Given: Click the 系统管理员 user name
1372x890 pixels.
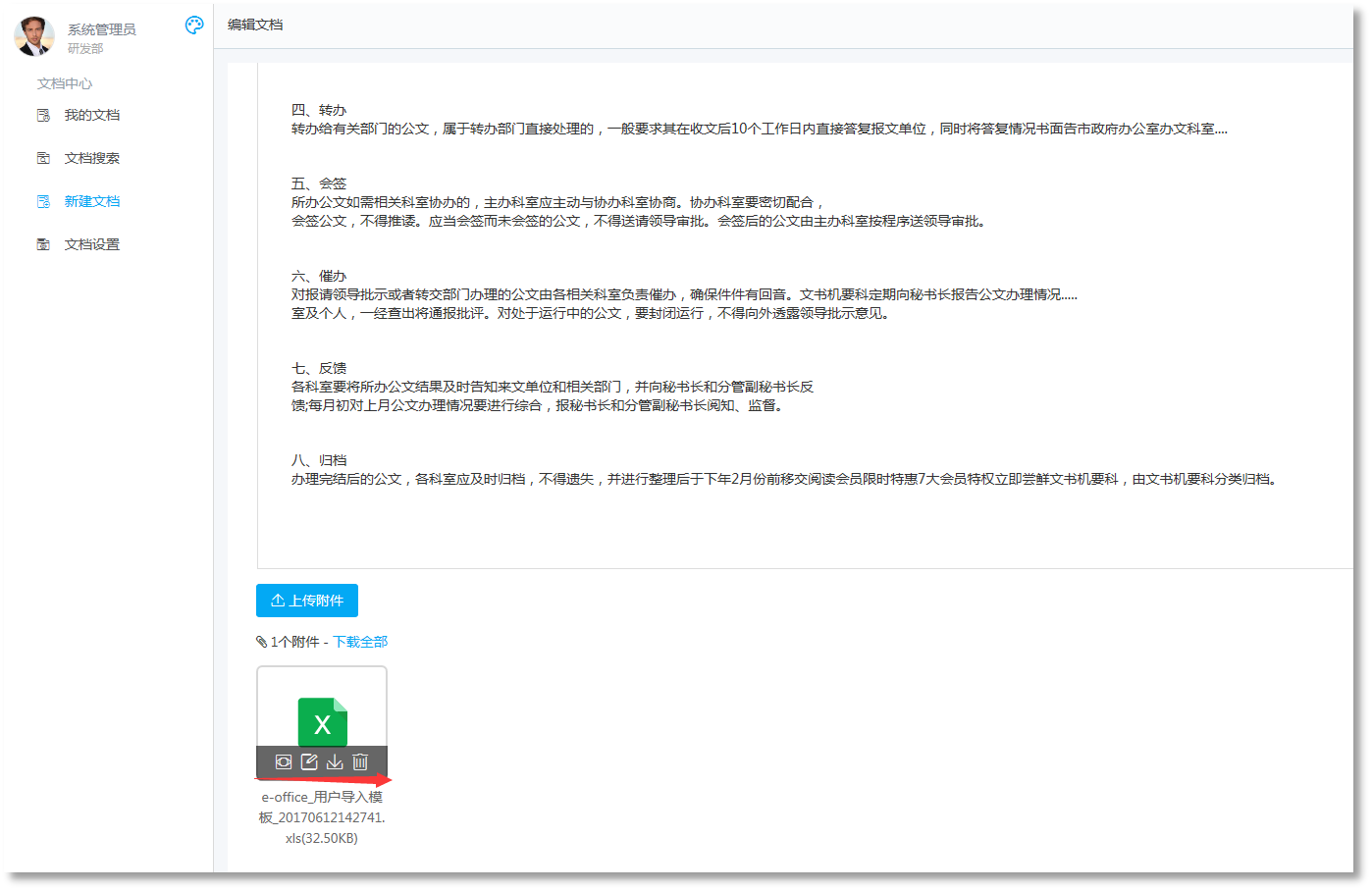Looking at the screenshot, I should [101, 29].
